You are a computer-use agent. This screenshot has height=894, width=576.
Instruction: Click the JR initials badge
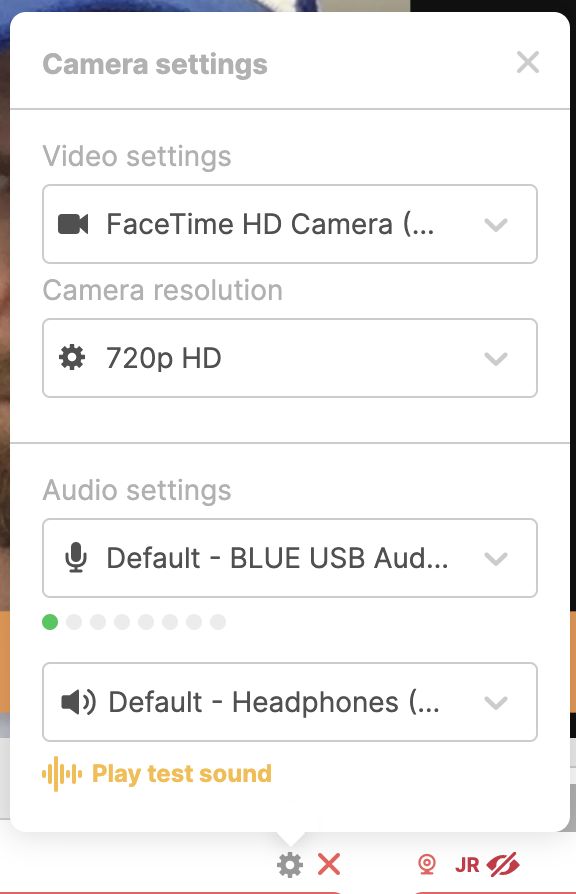click(x=467, y=865)
